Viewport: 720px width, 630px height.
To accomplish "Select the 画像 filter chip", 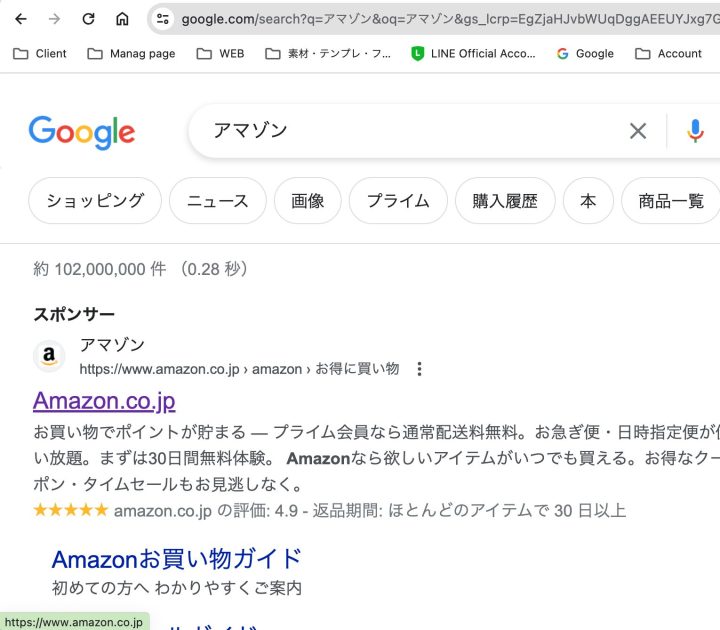I will coord(308,201).
